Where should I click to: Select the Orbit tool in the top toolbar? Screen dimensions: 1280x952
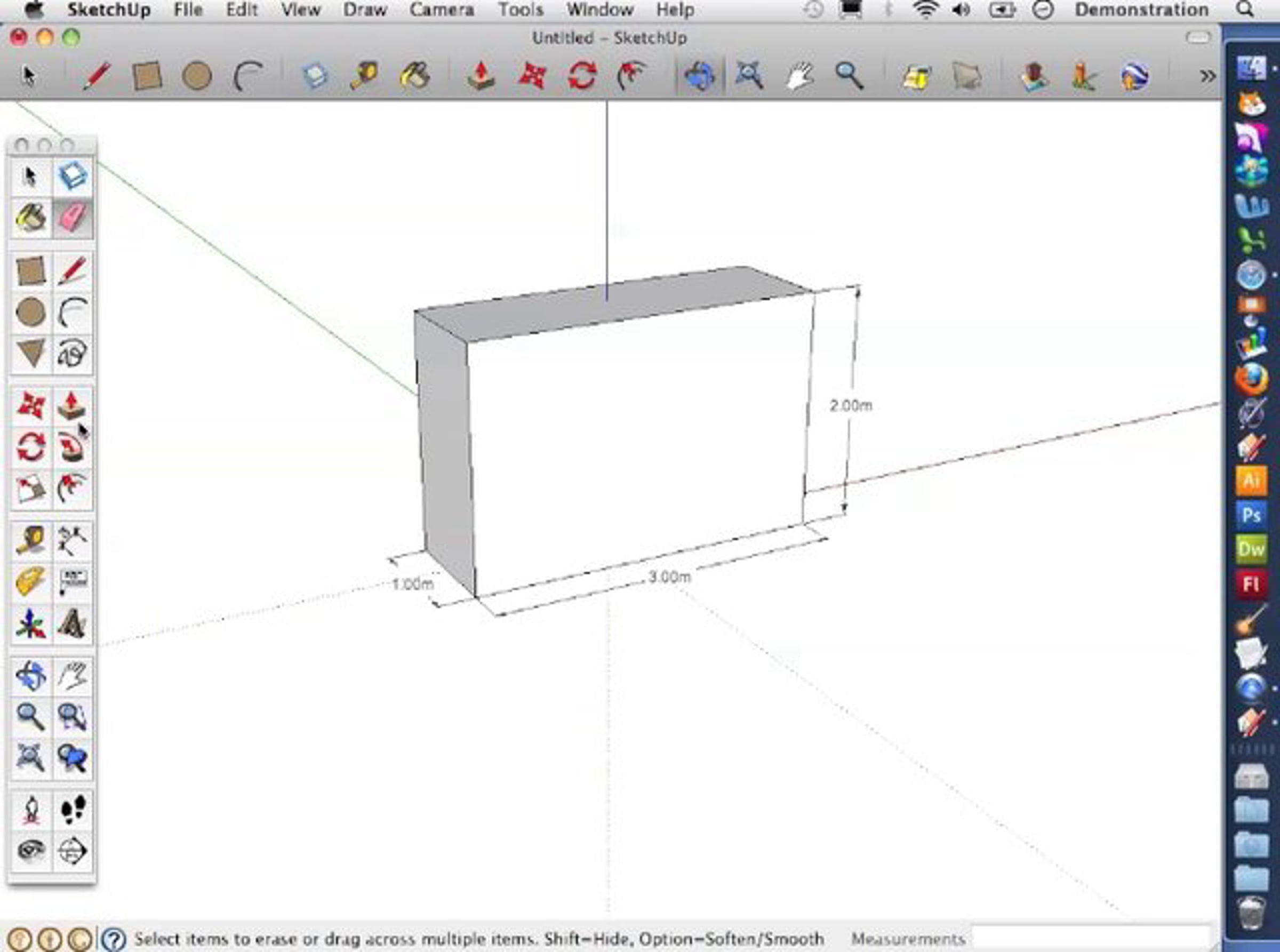click(x=699, y=76)
